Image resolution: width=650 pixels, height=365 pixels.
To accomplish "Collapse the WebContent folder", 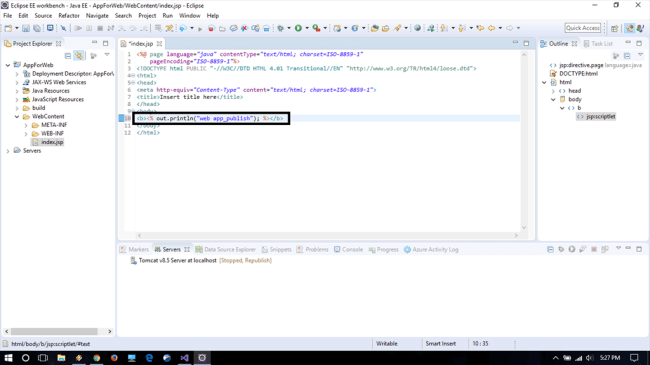I will tap(17, 117).
